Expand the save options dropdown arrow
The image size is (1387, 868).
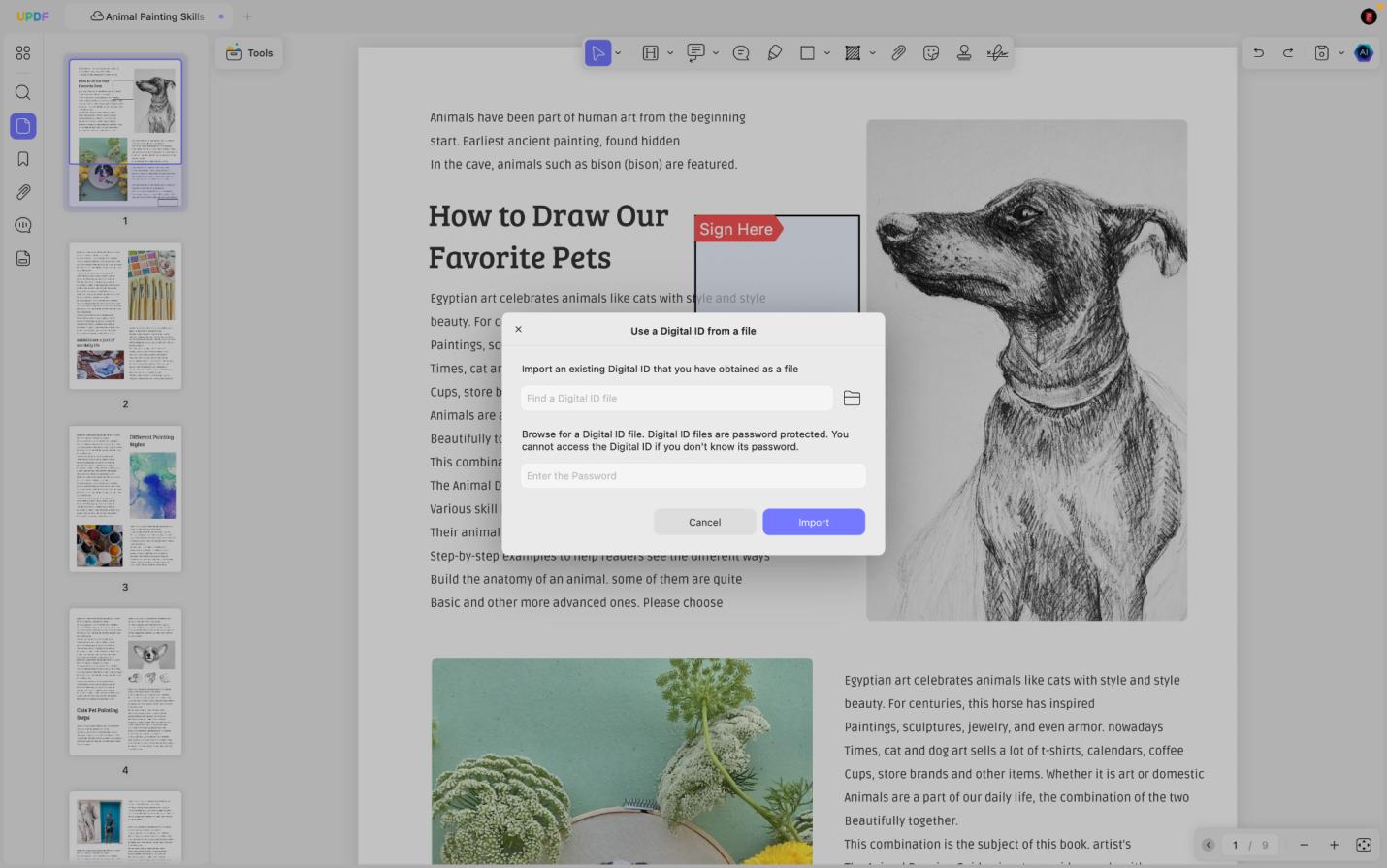pyautogui.click(x=1341, y=53)
